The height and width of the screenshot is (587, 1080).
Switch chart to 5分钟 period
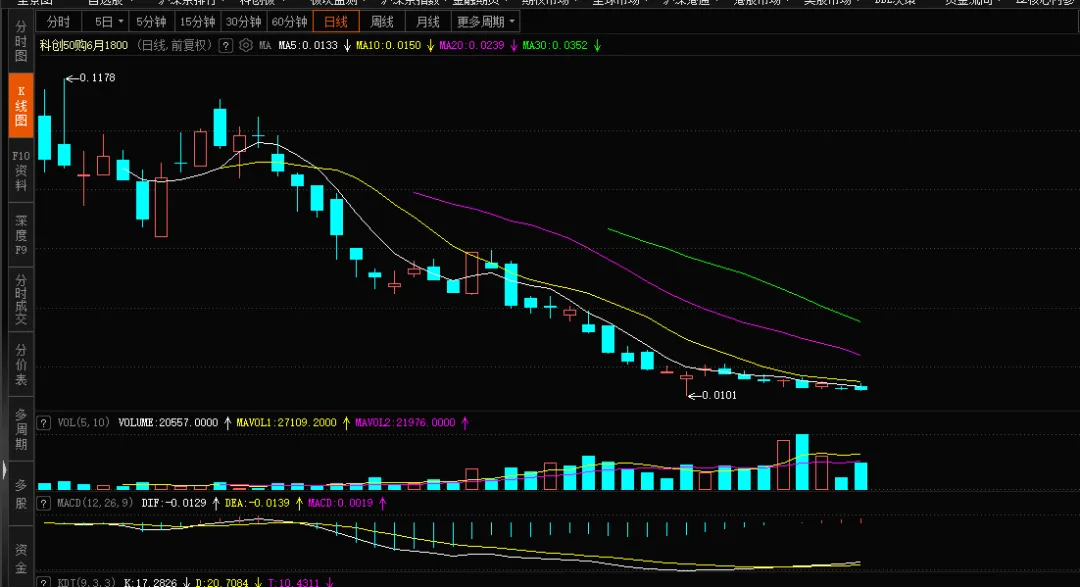[152, 22]
